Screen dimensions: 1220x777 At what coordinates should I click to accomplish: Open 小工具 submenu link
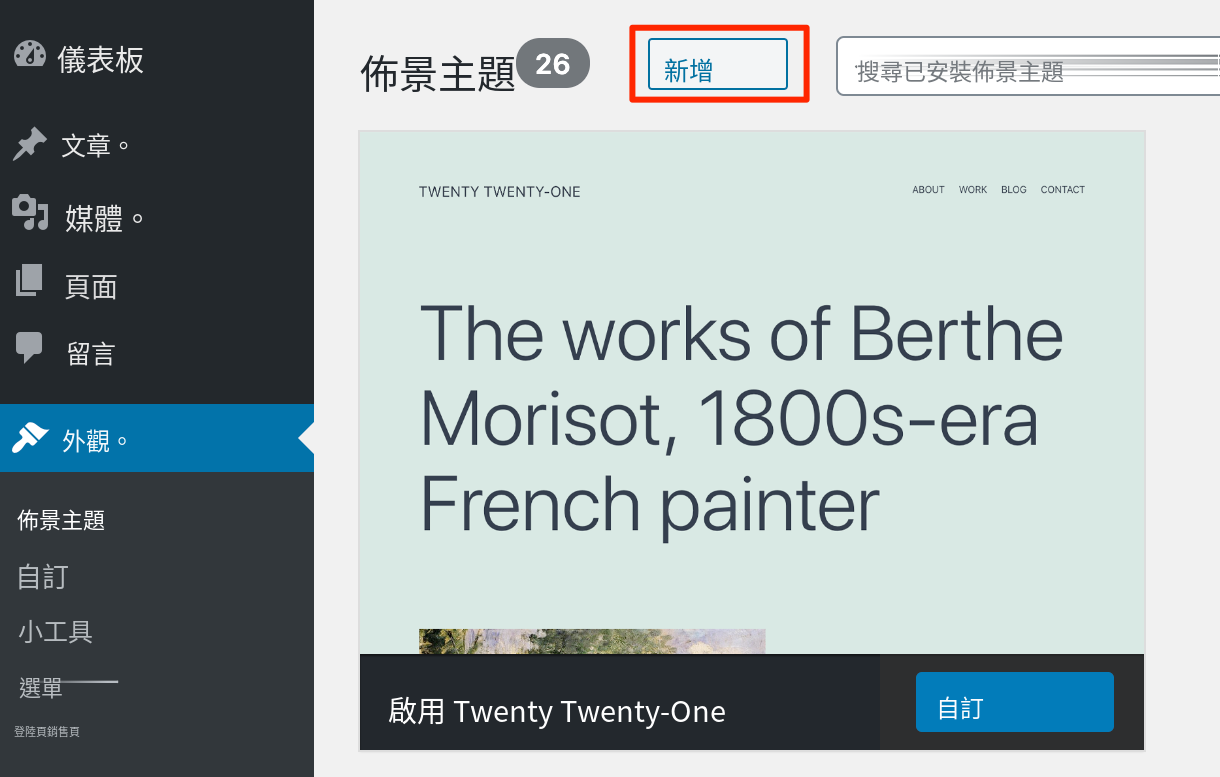(55, 632)
